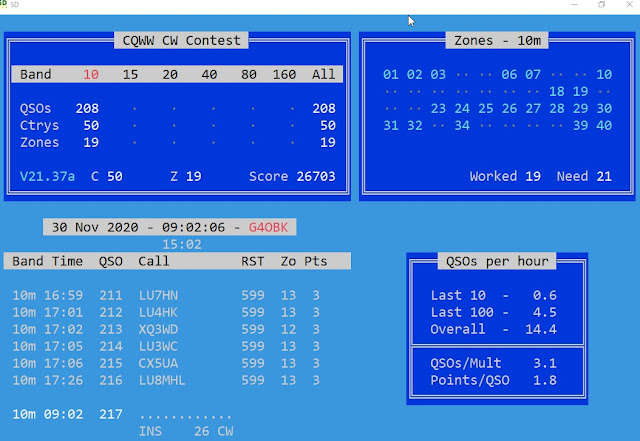This screenshot has height=441, width=640.
Task: Click zone 27 in Zones panel
Action: pos(533,108)
